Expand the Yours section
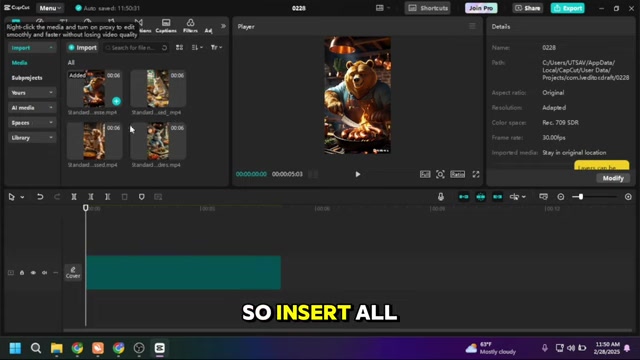 32,93
